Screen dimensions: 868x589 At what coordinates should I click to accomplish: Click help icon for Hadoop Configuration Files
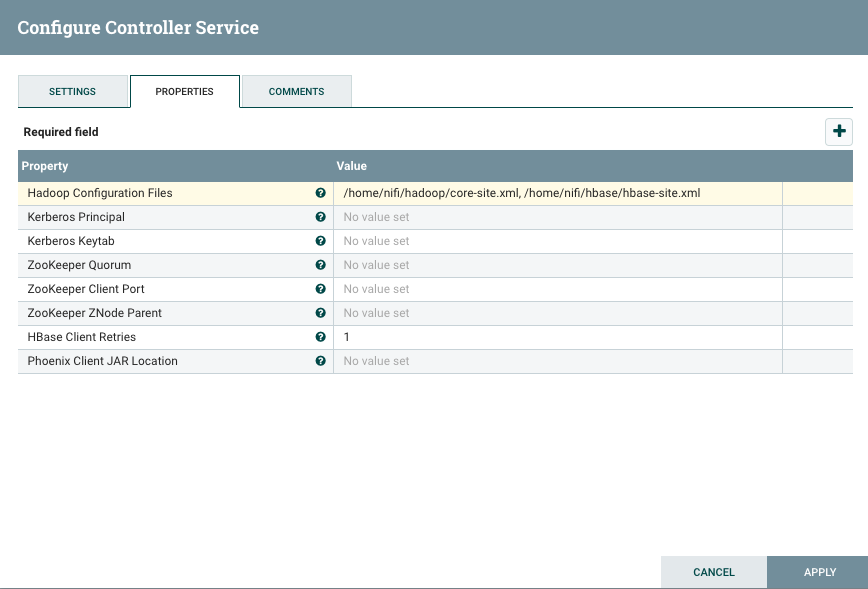click(x=320, y=193)
